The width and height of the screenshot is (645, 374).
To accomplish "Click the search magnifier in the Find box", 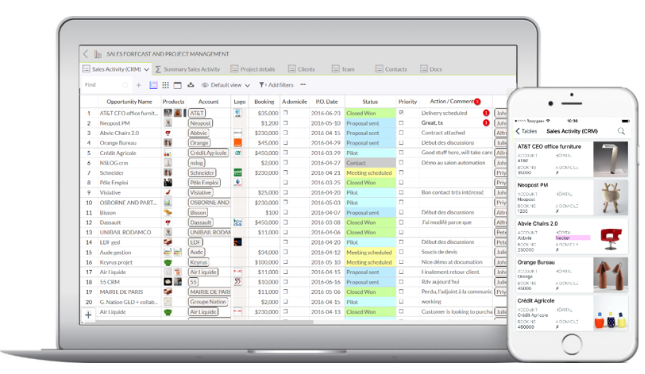I will pos(125,85).
